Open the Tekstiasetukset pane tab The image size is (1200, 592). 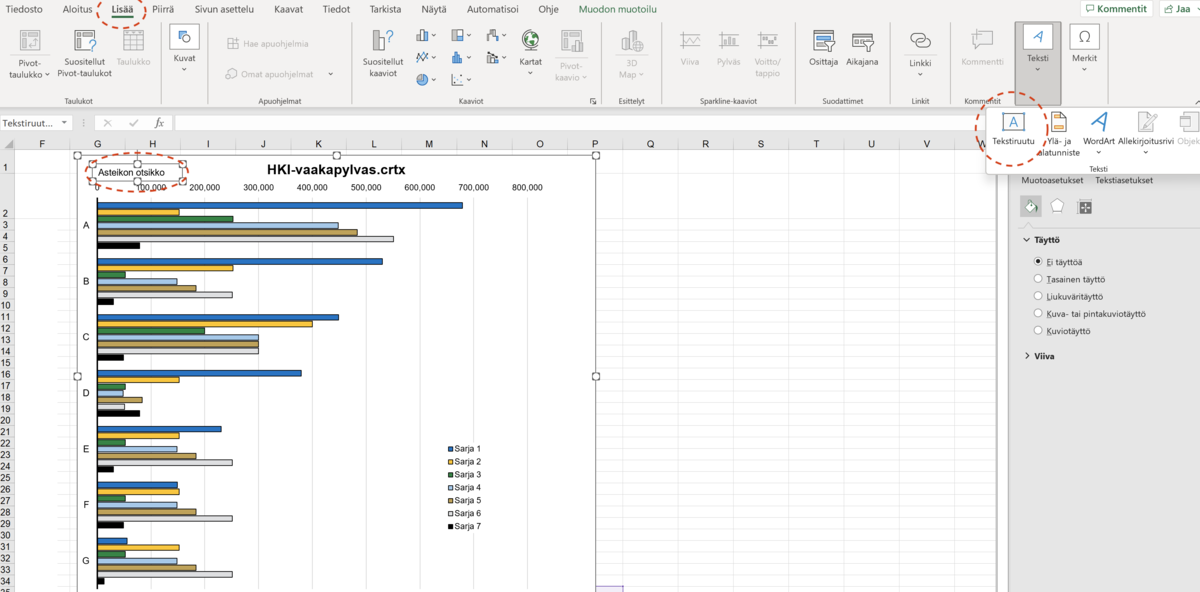(x=1123, y=181)
